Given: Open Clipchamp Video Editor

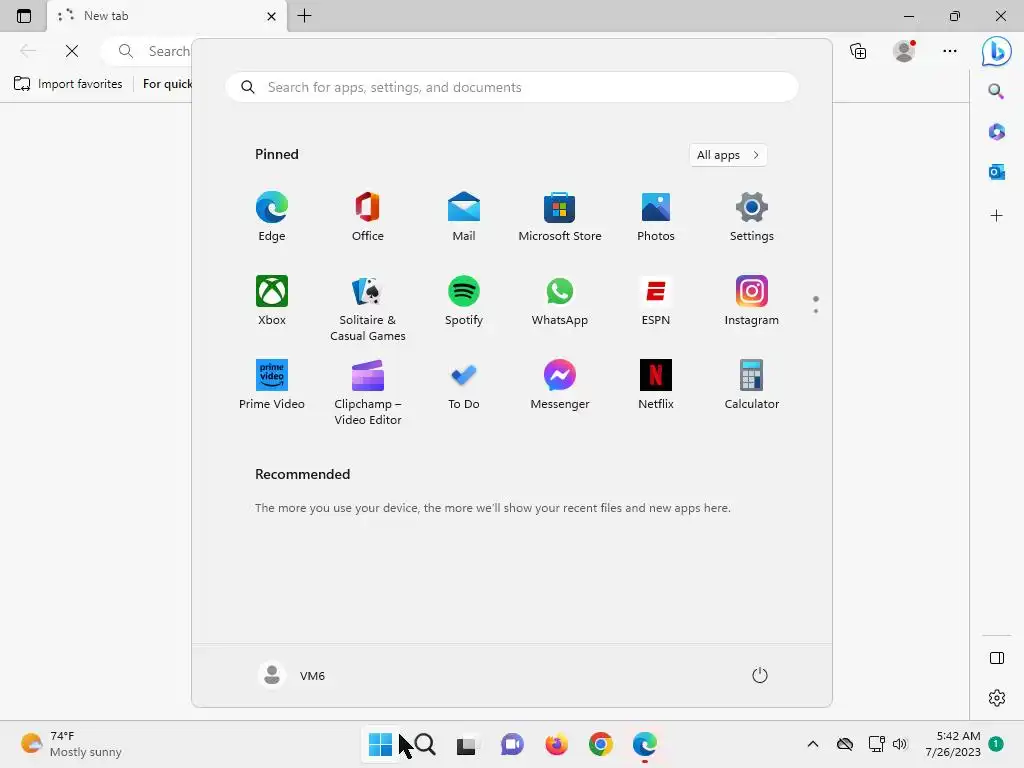Looking at the screenshot, I should (368, 392).
